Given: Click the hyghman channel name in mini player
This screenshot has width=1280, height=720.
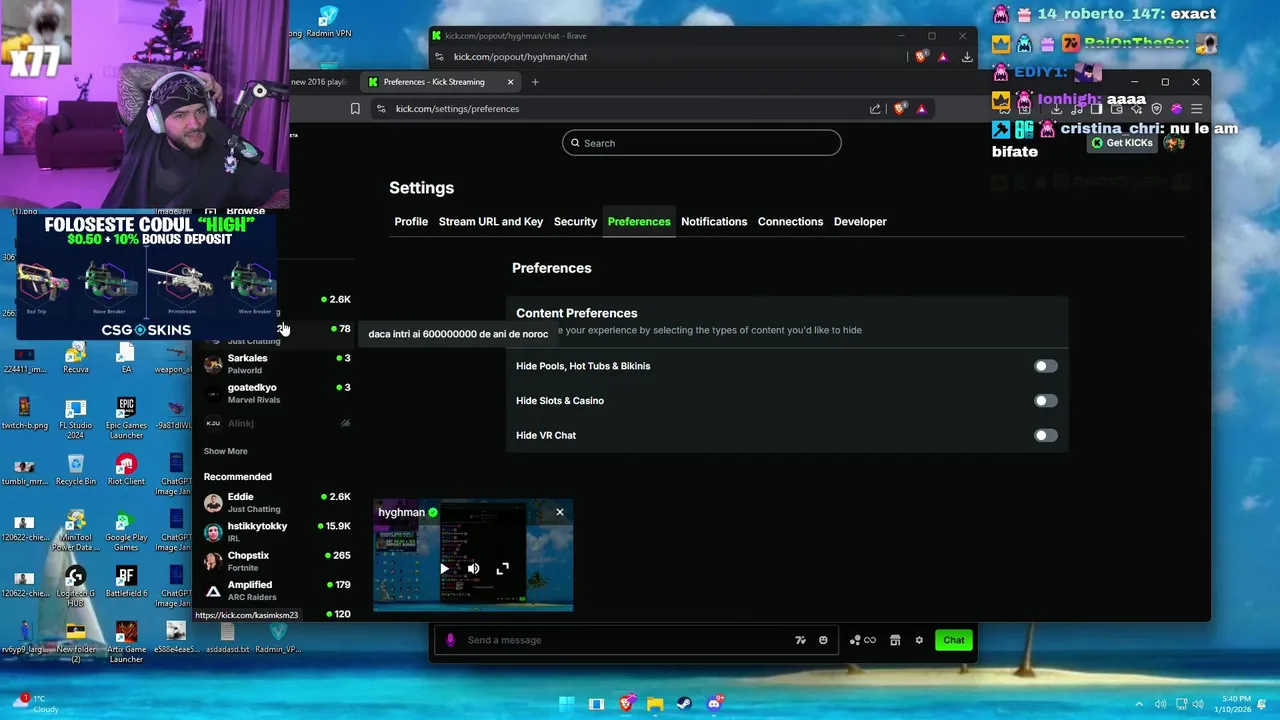Looking at the screenshot, I should coord(401,513).
